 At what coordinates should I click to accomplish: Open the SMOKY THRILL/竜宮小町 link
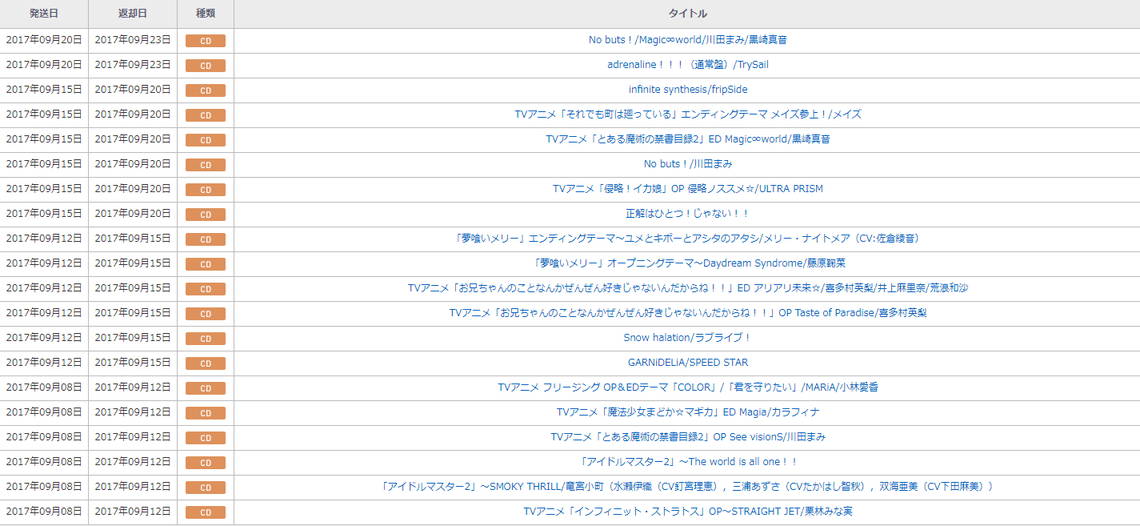point(687,486)
